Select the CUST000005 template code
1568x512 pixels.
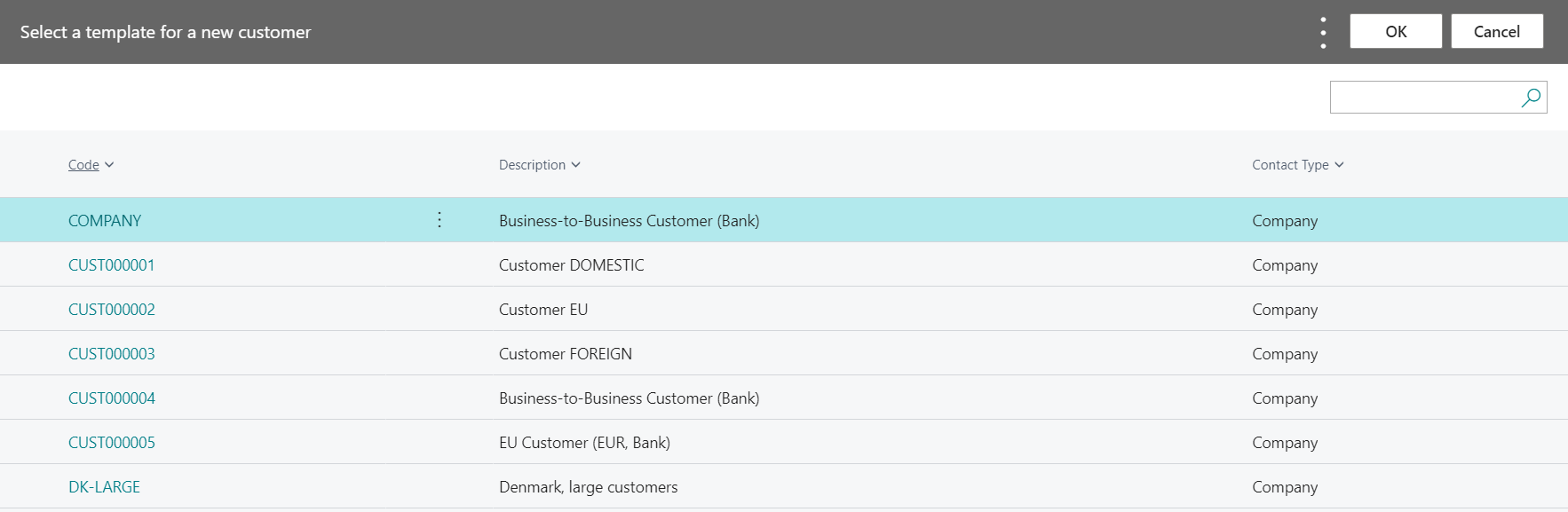click(112, 443)
